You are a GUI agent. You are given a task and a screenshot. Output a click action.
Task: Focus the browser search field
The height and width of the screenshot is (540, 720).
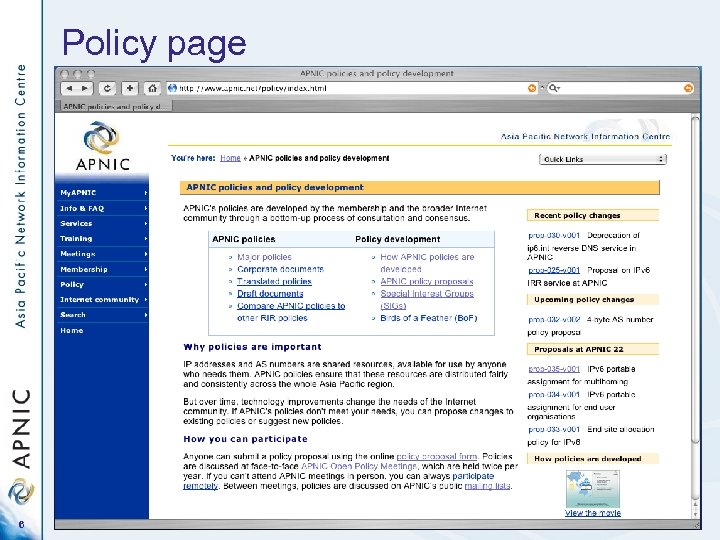(620, 88)
